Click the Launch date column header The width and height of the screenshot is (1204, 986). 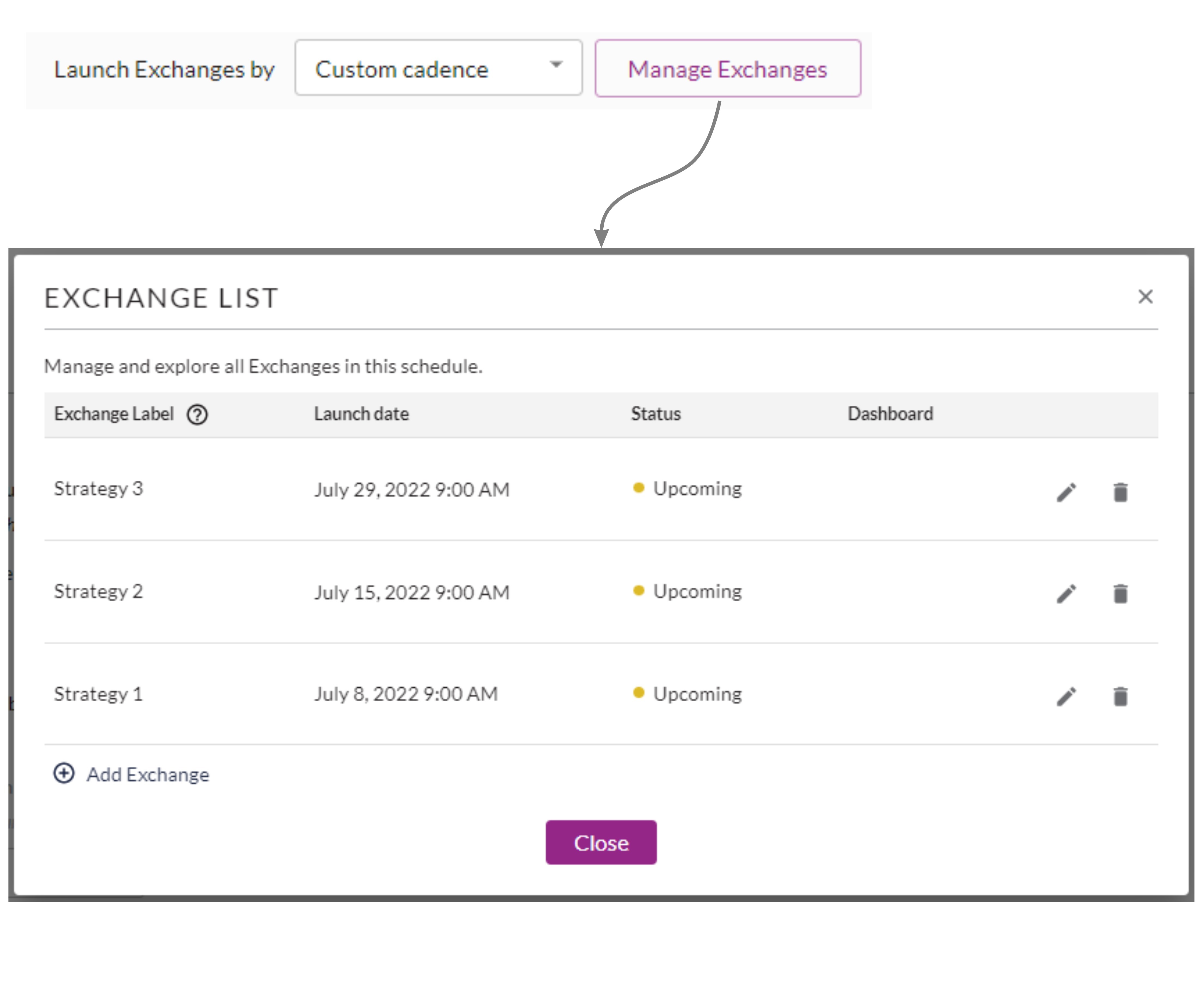click(x=361, y=414)
